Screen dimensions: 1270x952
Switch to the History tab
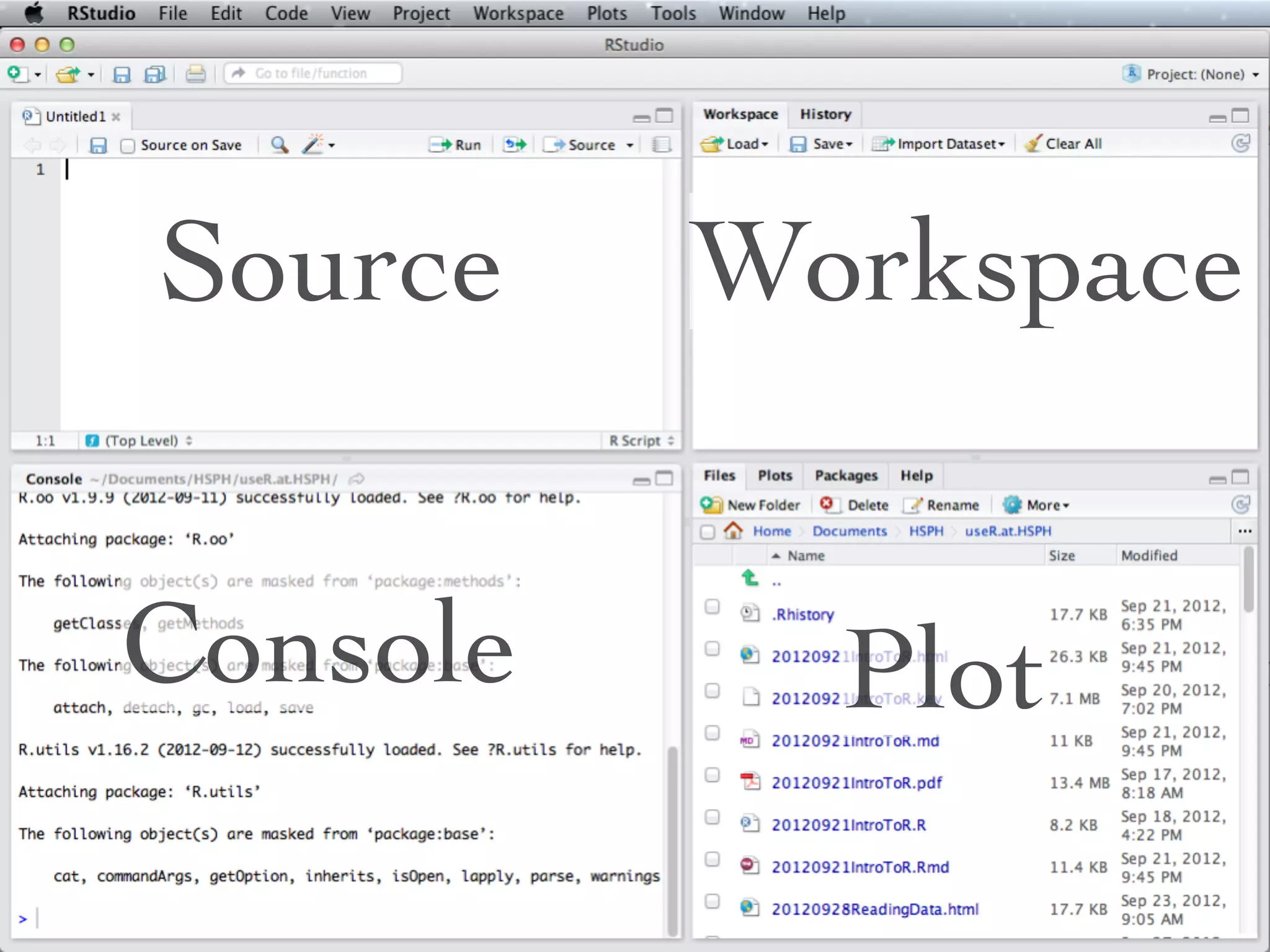click(x=825, y=115)
